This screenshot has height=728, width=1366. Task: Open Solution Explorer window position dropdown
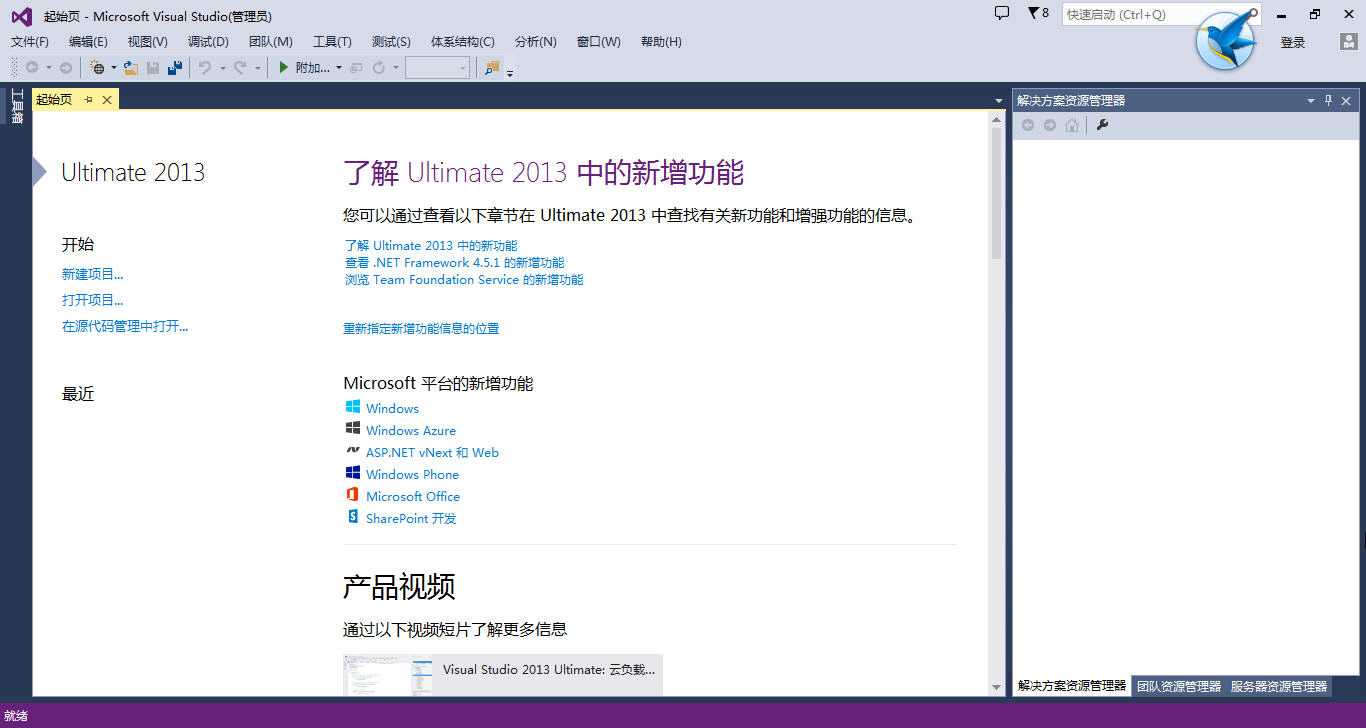click(x=1311, y=100)
